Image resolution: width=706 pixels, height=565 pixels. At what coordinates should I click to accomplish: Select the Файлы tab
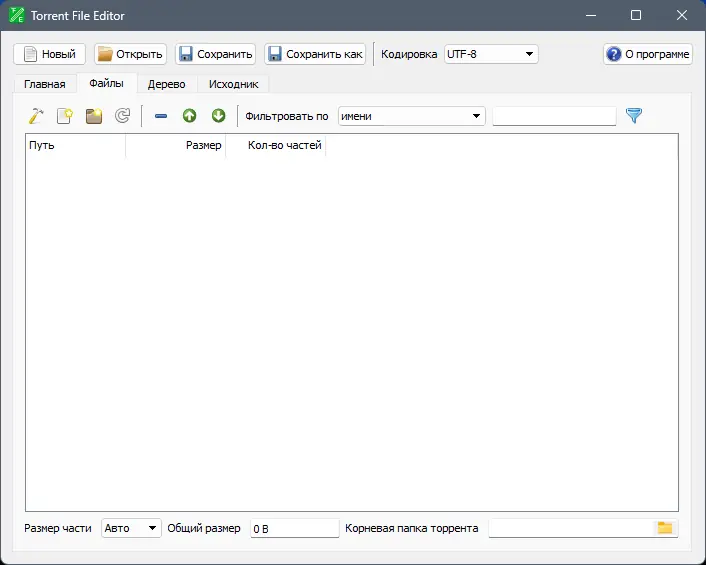click(106, 83)
